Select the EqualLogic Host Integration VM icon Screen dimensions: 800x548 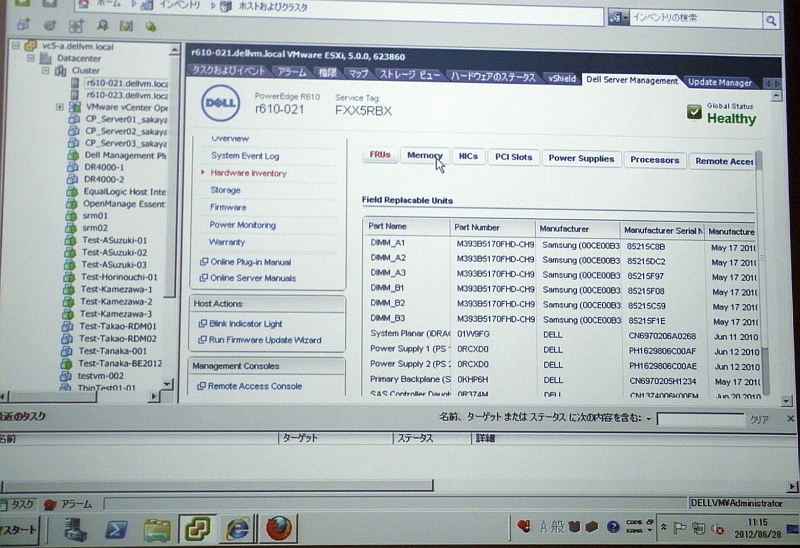(x=72, y=191)
